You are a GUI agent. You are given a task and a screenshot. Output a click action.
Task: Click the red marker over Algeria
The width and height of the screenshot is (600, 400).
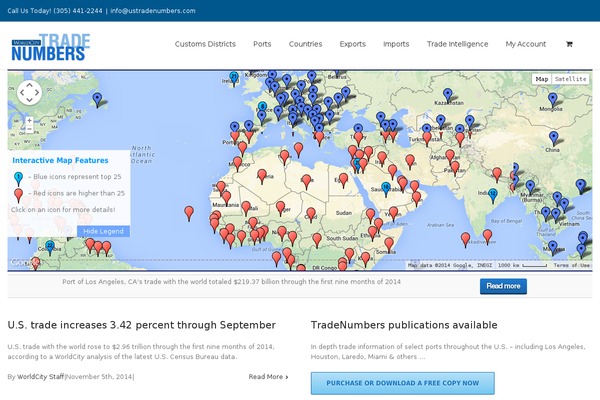(x=262, y=176)
